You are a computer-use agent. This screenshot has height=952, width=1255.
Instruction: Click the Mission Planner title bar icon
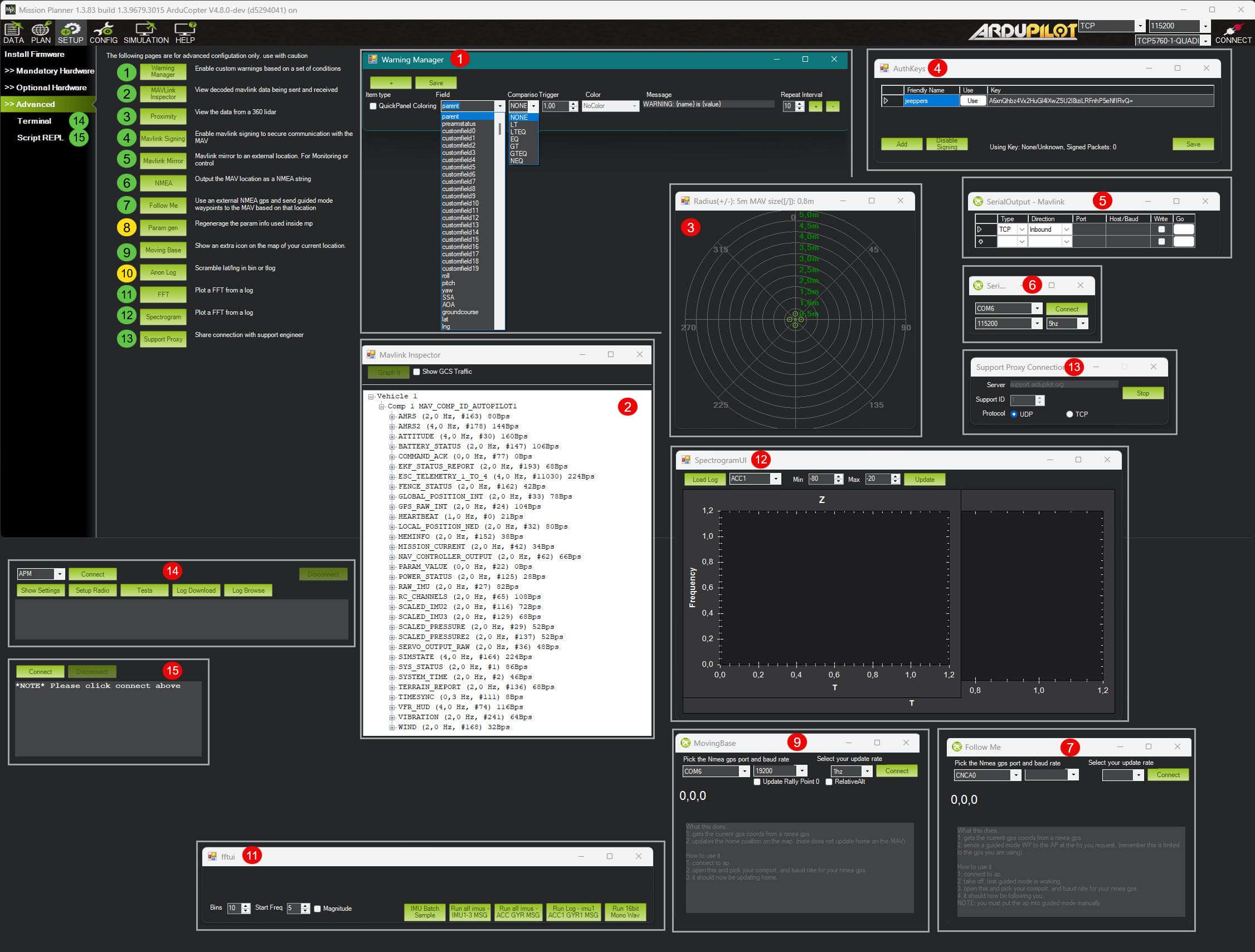coord(9,9)
